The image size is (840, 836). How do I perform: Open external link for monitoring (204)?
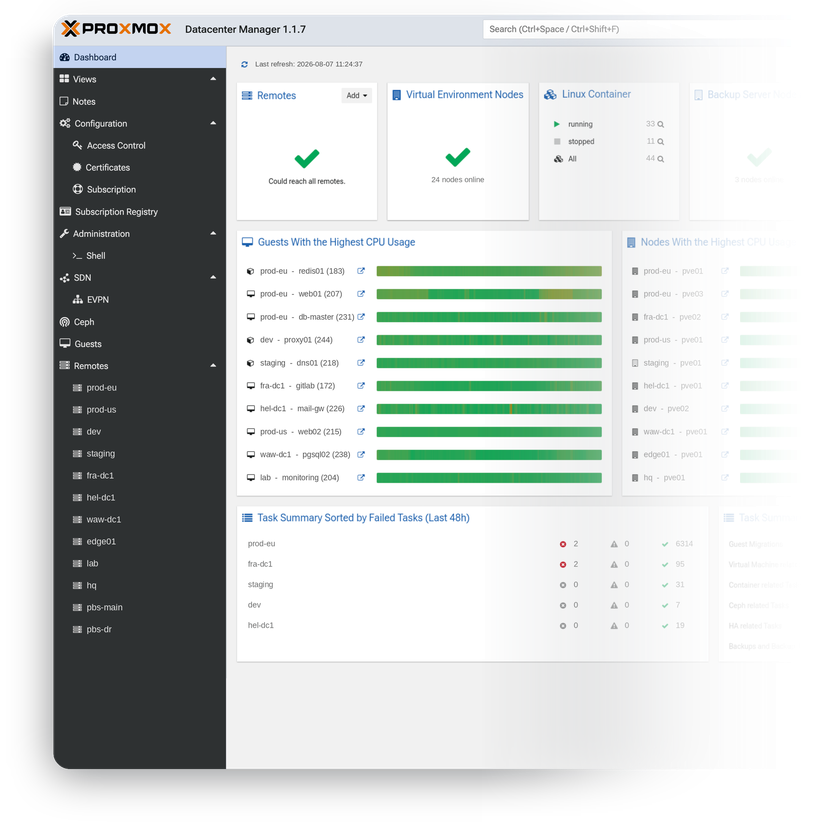point(361,478)
